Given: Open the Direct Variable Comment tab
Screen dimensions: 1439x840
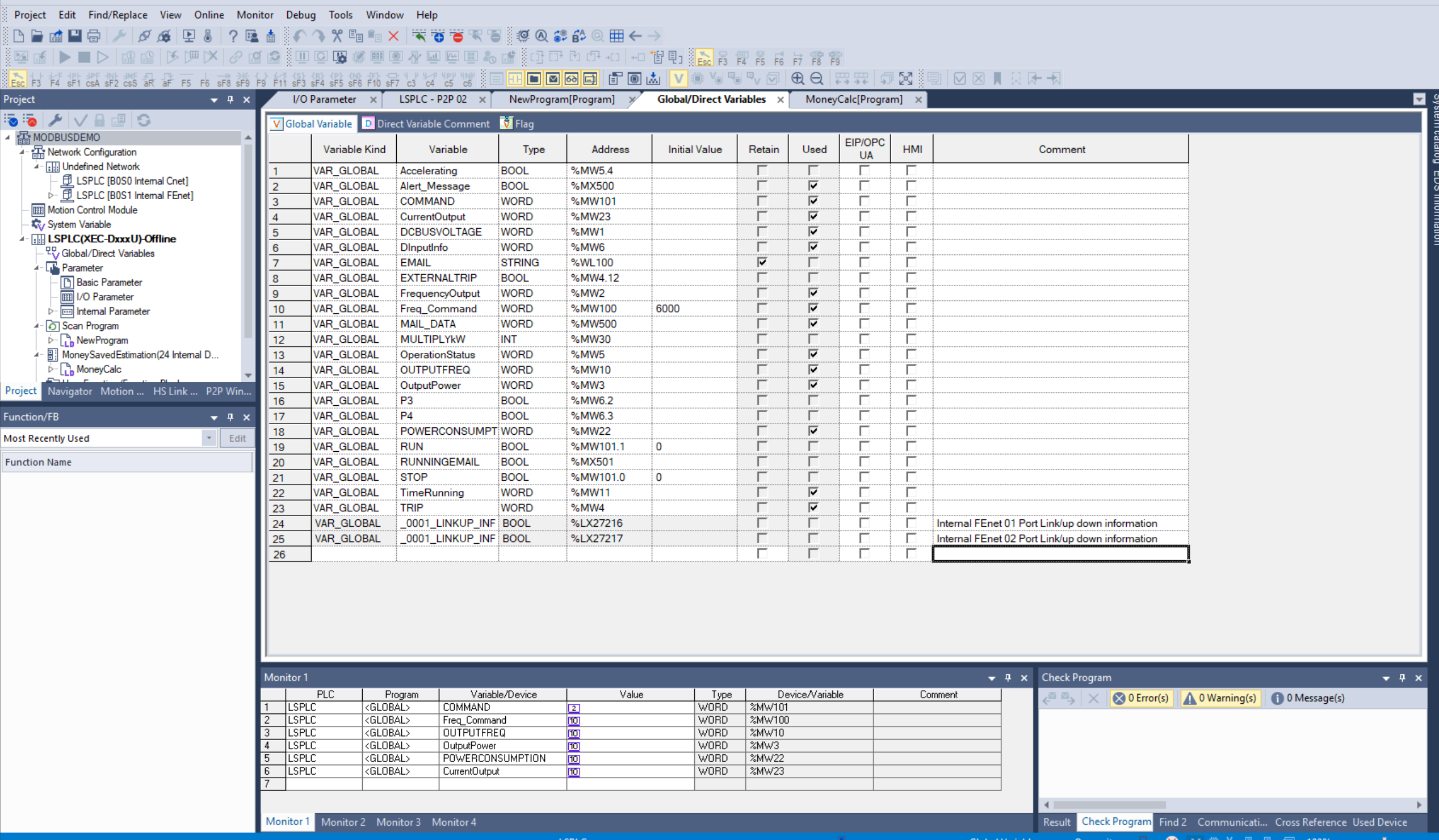Looking at the screenshot, I should 426,124.
